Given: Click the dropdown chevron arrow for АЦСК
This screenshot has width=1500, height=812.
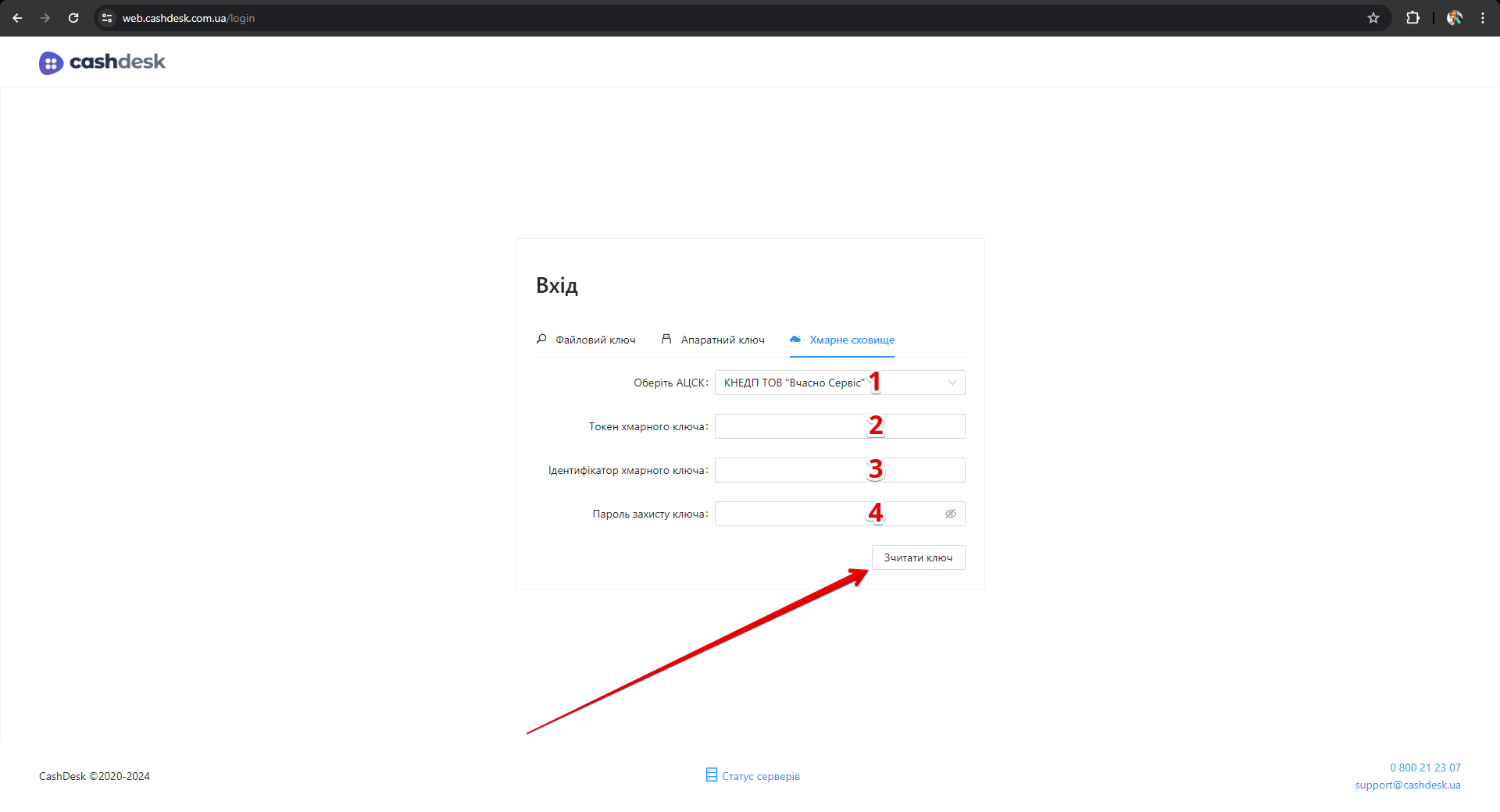Looking at the screenshot, I should [952, 383].
